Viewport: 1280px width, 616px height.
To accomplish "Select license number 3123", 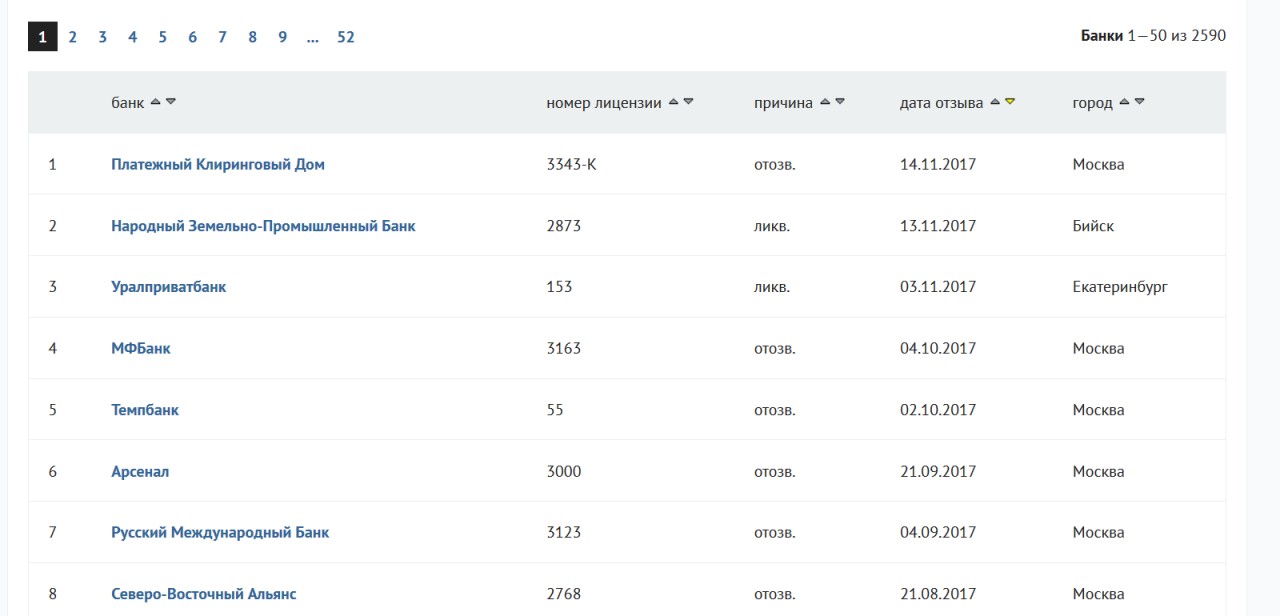I will pos(564,533).
